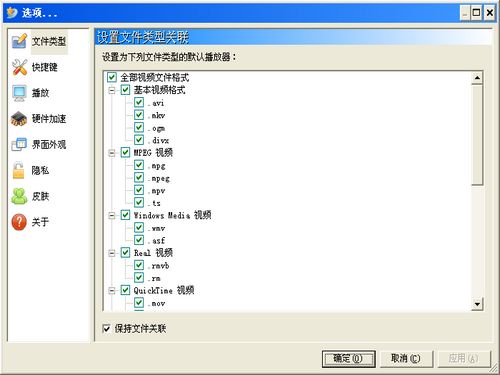This screenshot has width=500, height=375.
Task: Uncheck the .mov file type
Action: 139,303
